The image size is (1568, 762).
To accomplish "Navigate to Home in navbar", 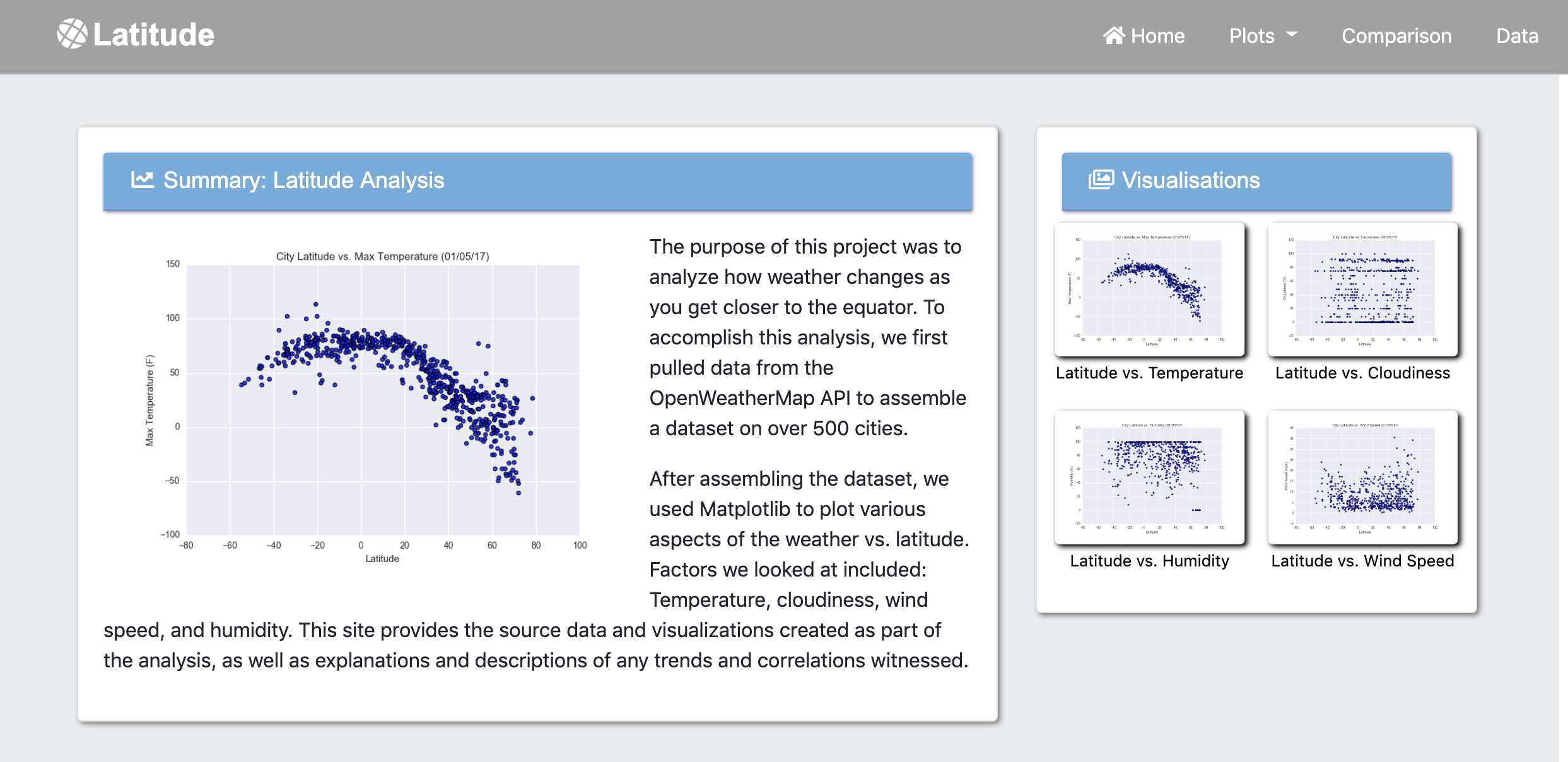I will [1157, 36].
